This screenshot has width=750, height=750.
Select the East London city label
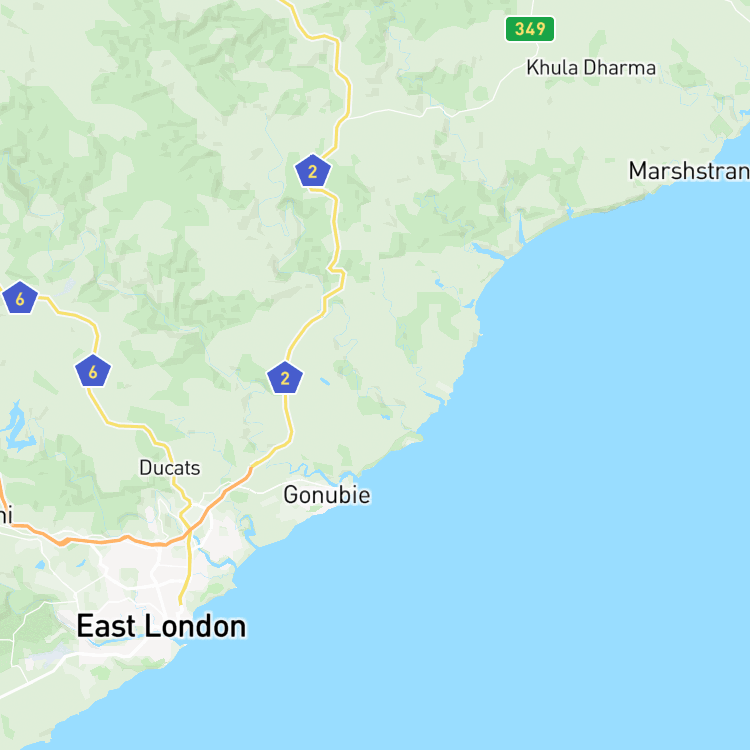coord(161,626)
